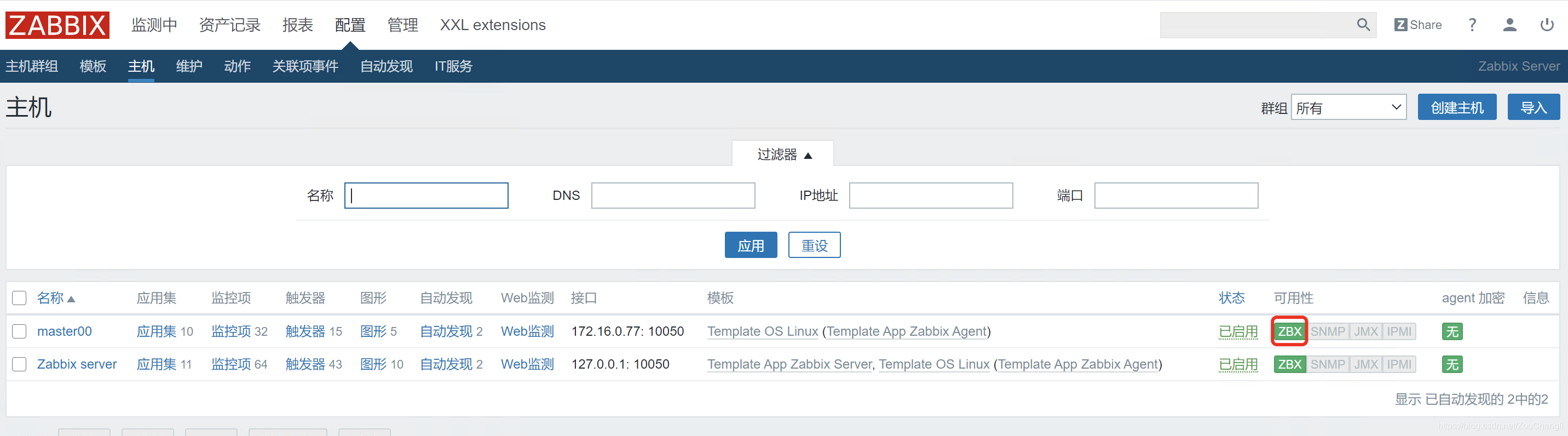Click master00 IPMI availability badge

(1399, 331)
